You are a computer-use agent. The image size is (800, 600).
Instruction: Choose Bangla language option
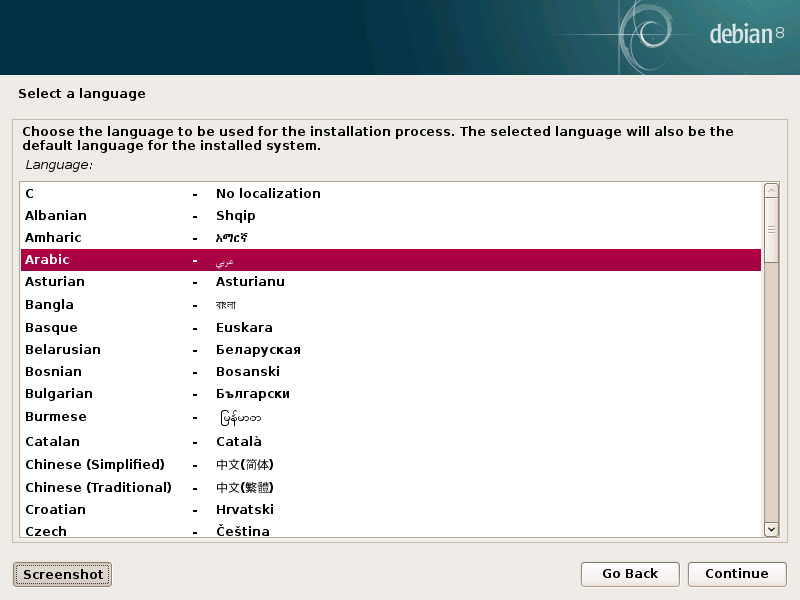(x=390, y=305)
